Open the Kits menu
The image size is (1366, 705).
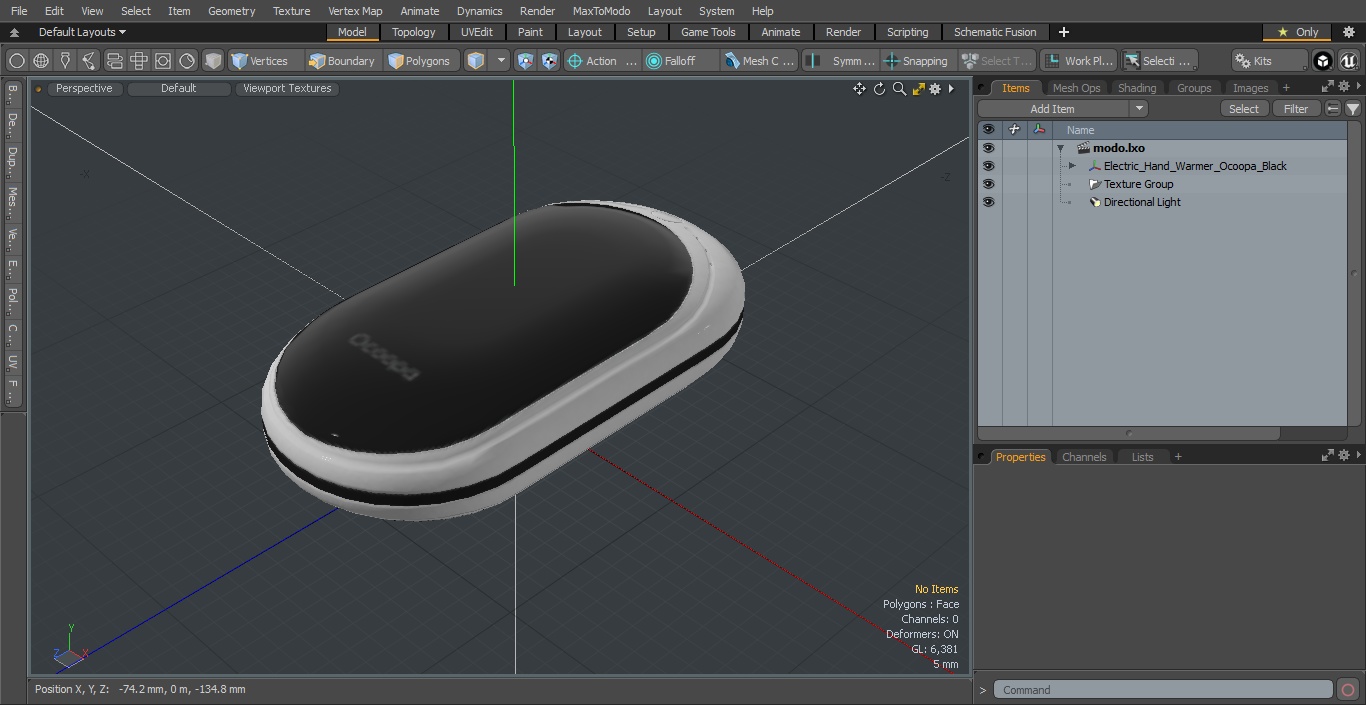(x=1268, y=61)
